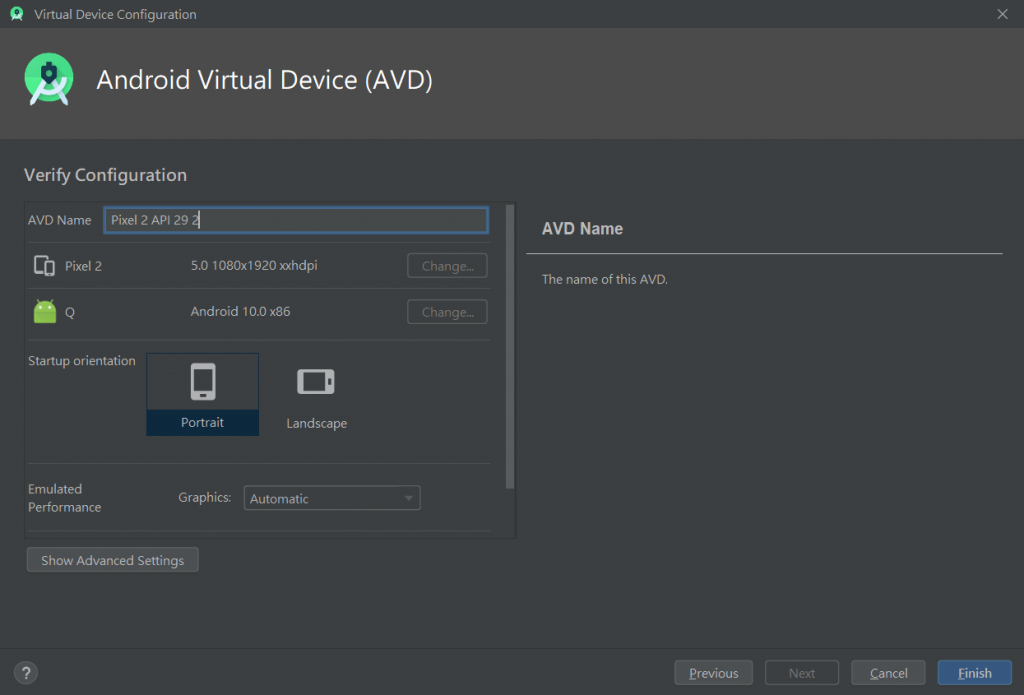
Task: Change the Android 10.0 x86 system image
Action: [x=447, y=312]
